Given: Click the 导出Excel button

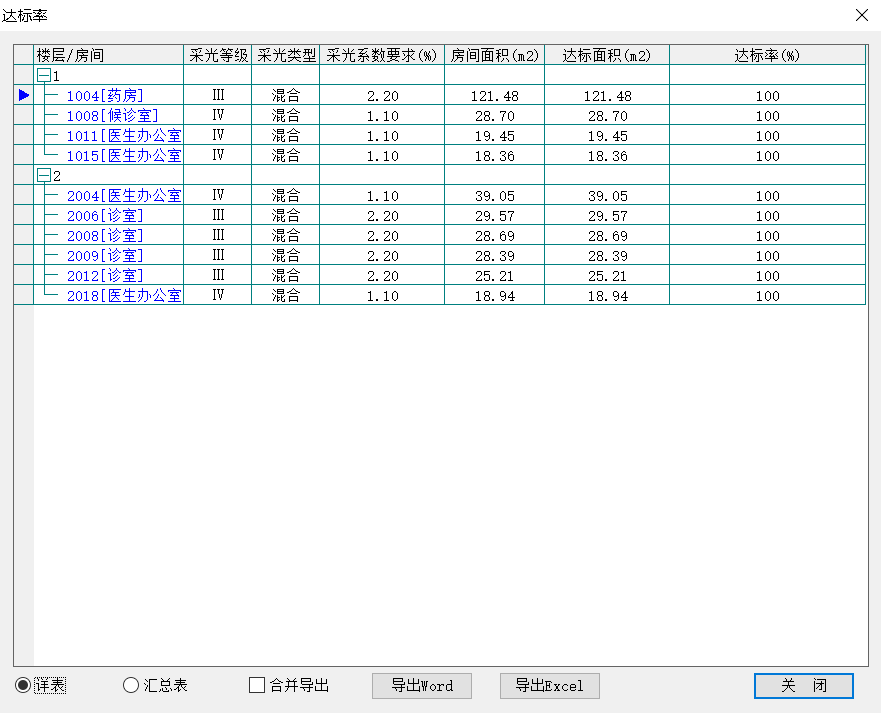Looking at the screenshot, I should coord(549,686).
